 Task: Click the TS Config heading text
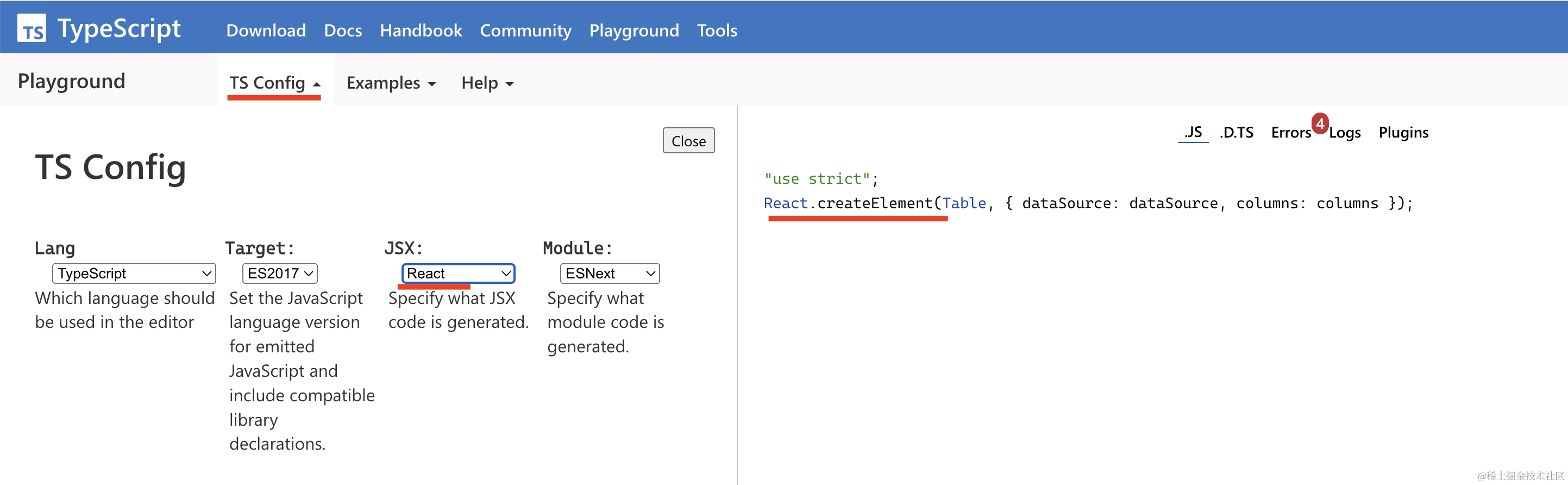tap(110, 167)
